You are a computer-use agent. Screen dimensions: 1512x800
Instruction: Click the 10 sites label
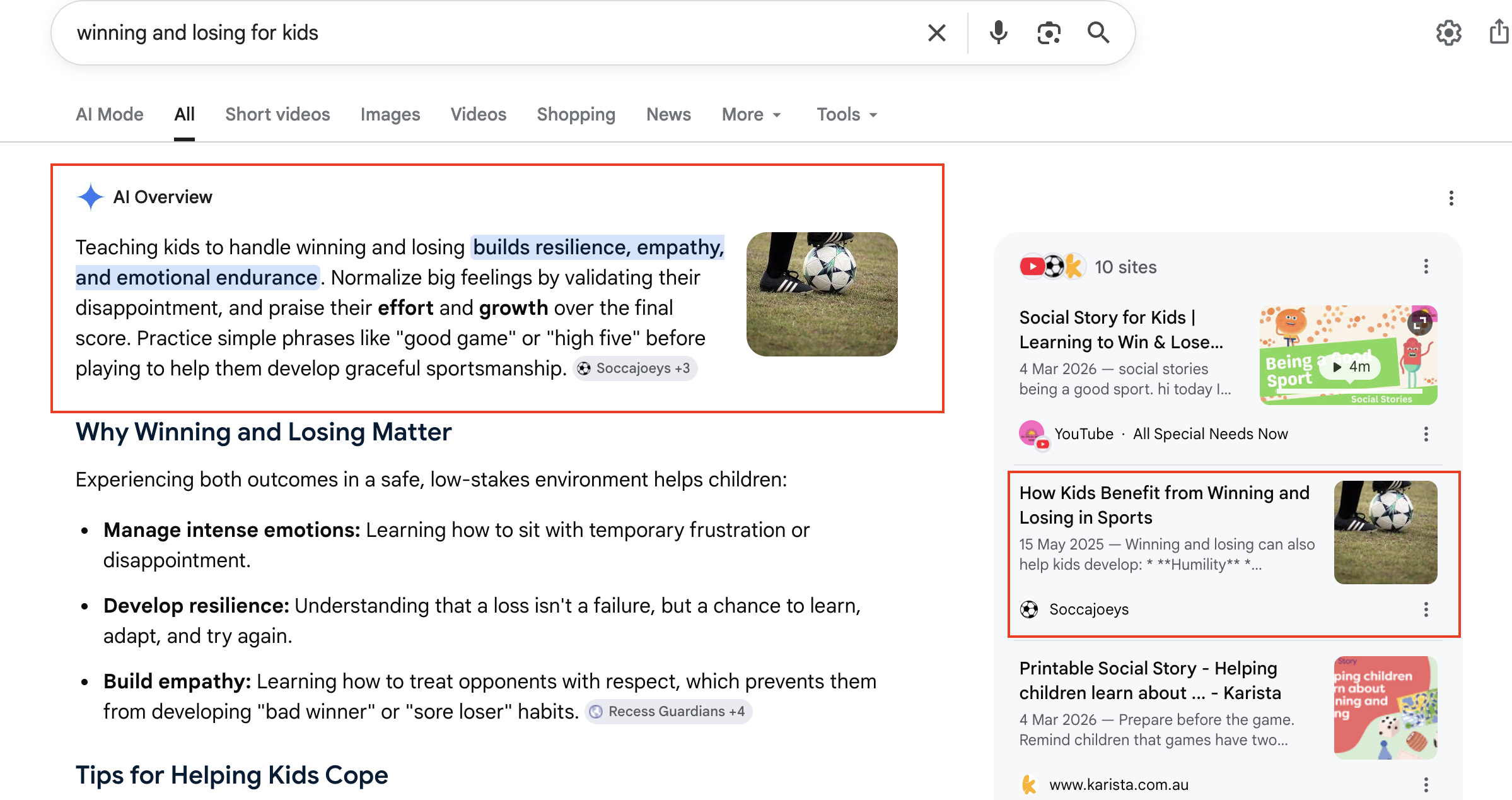(1125, 267)
